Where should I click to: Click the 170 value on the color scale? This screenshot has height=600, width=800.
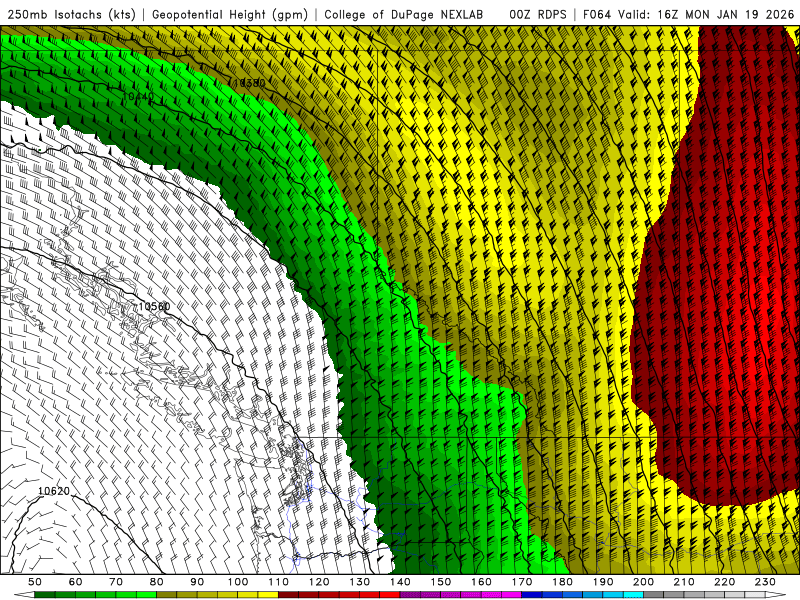522,582
